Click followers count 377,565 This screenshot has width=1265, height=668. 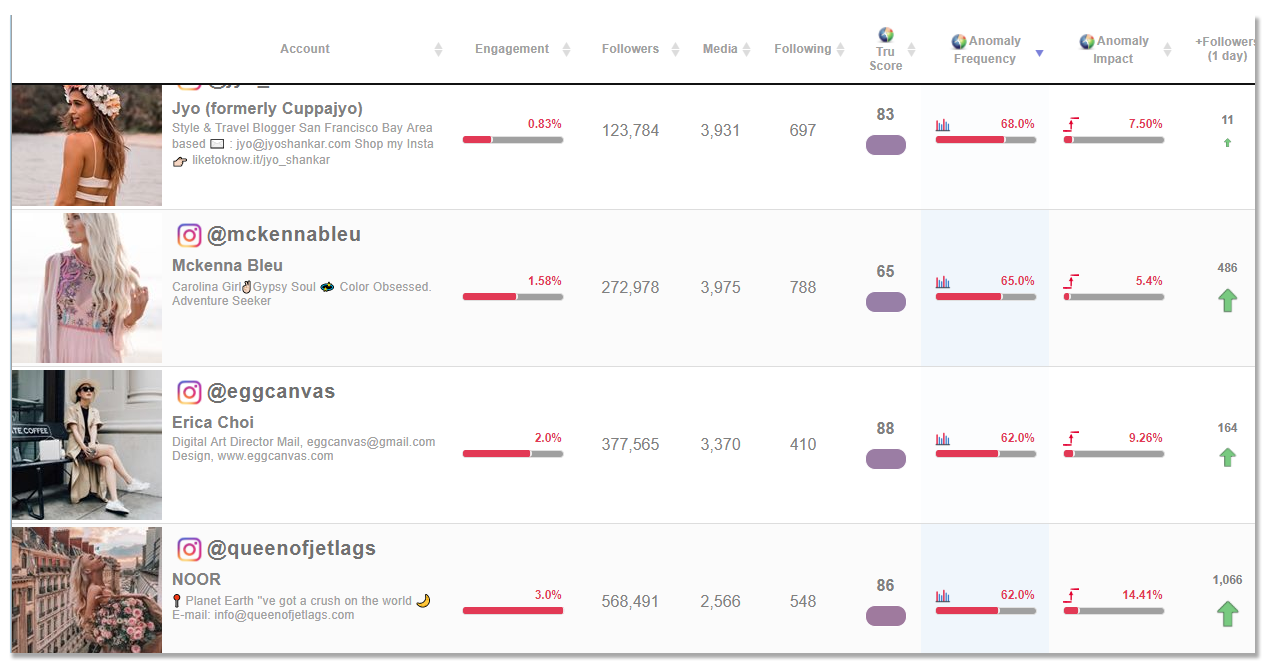click(x=630, y=444)
